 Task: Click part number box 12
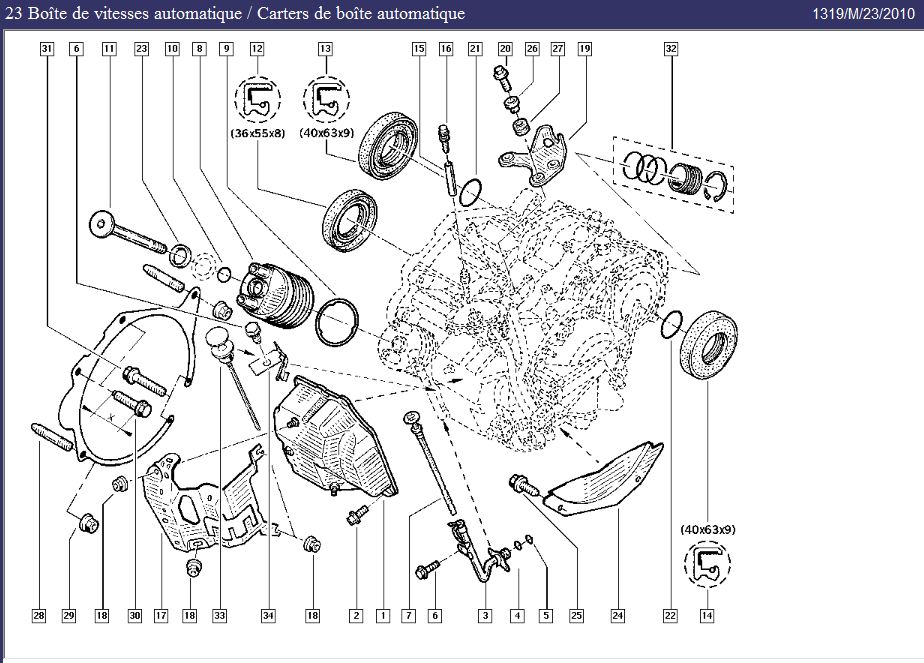click(x=257, y=49)
